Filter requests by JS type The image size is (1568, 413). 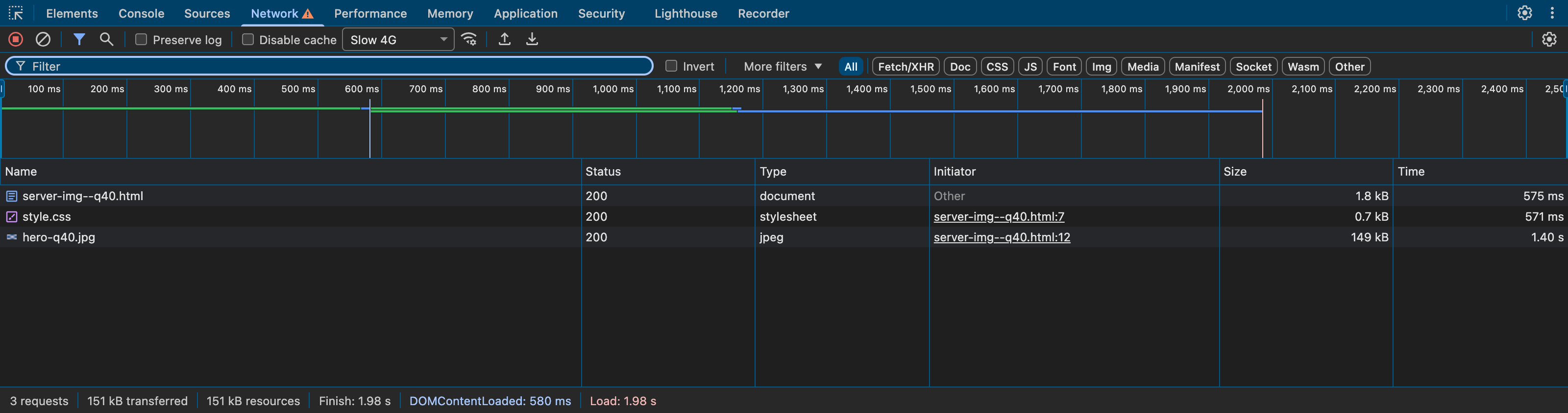(x=1030, y=66)
